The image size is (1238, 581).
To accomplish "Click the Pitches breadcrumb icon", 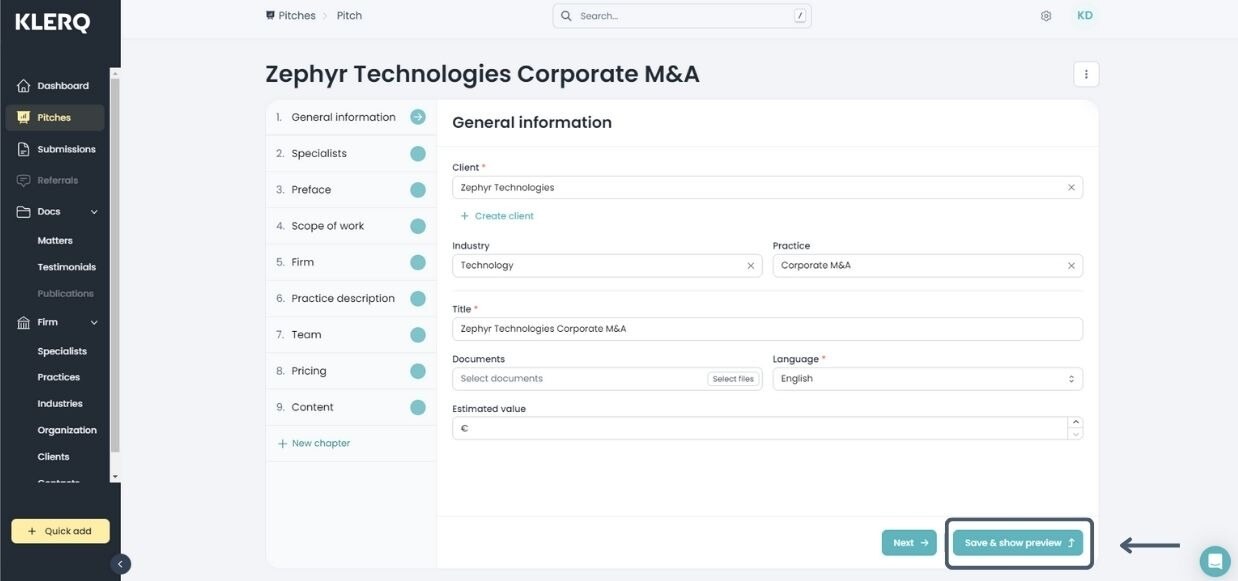I will (270, 16).
